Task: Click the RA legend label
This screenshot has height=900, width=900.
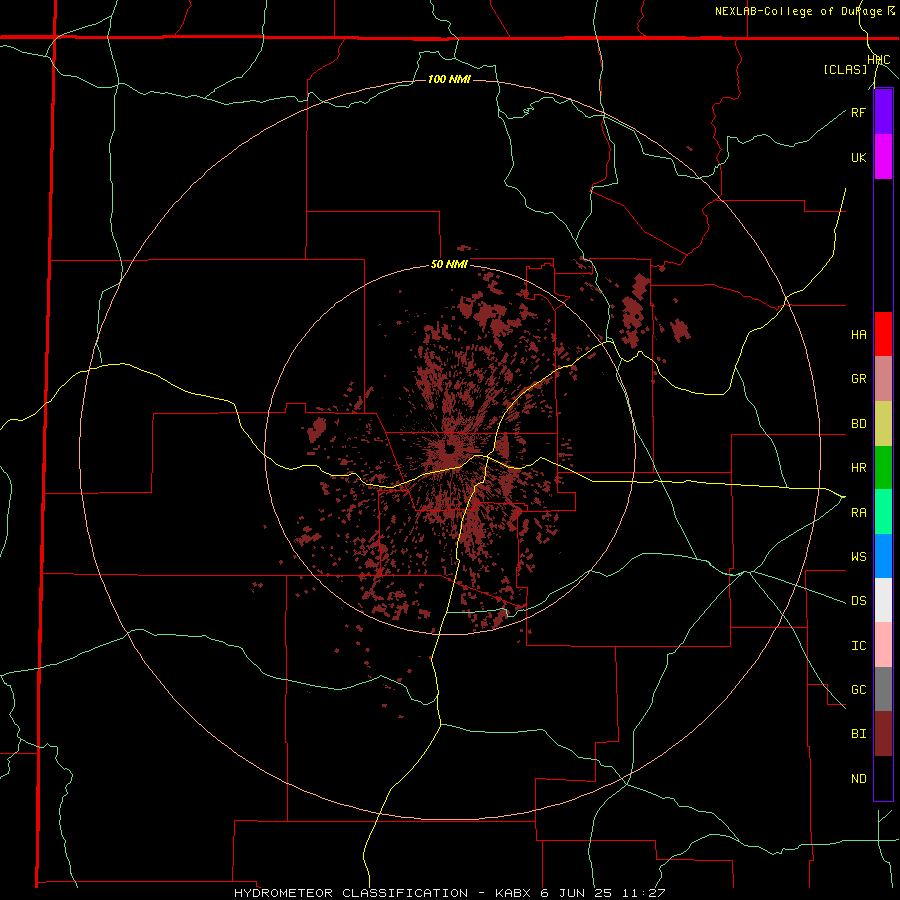Action: click(x=858, y=513)
